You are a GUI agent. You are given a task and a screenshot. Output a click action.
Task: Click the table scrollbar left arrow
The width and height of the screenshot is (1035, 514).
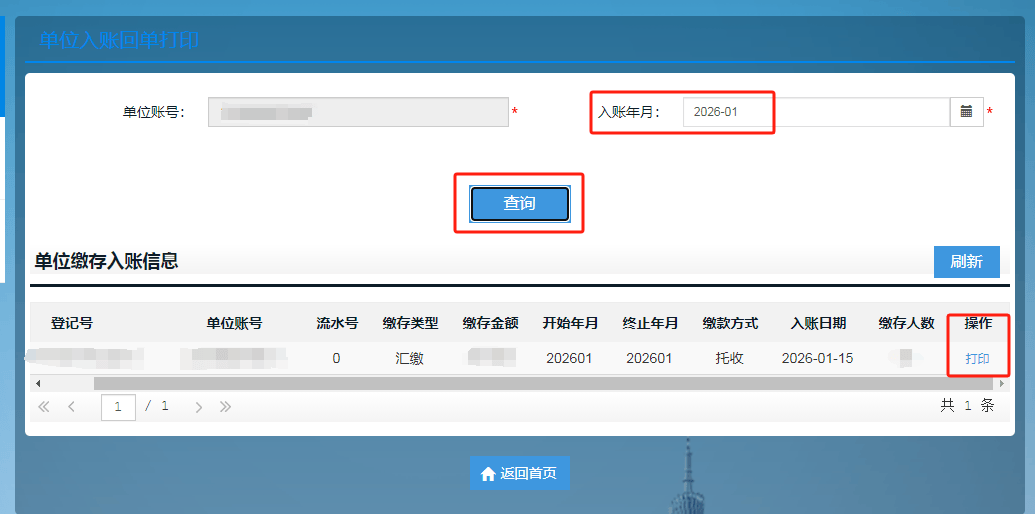pos(38,383)
